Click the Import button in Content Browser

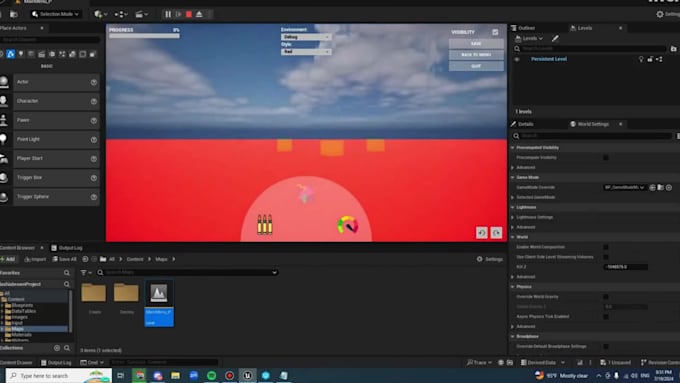35,259
